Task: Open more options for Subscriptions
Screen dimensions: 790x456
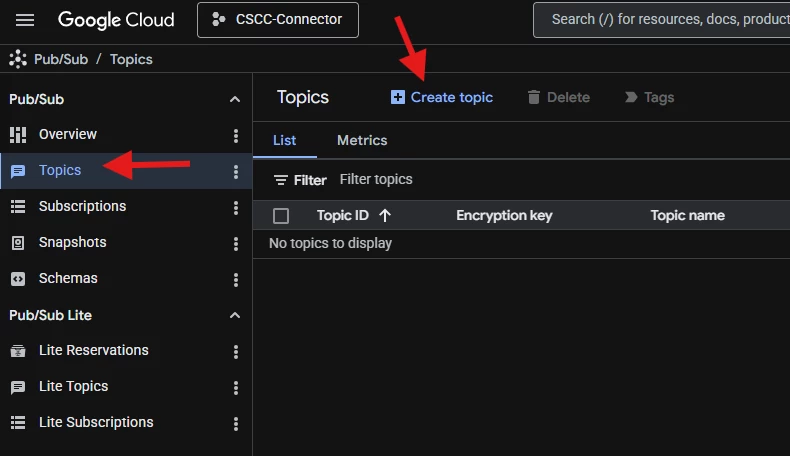Action: tap(236, 208)
